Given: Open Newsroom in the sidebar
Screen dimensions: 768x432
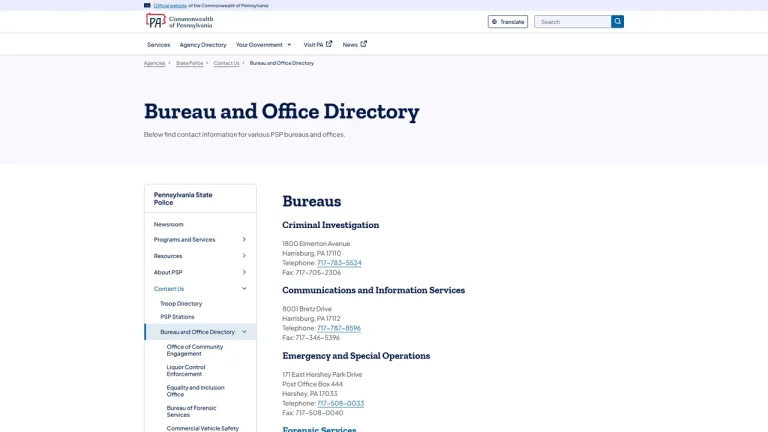Looking at the screenshot, I should pyautogui.click(x=168, y=224).
